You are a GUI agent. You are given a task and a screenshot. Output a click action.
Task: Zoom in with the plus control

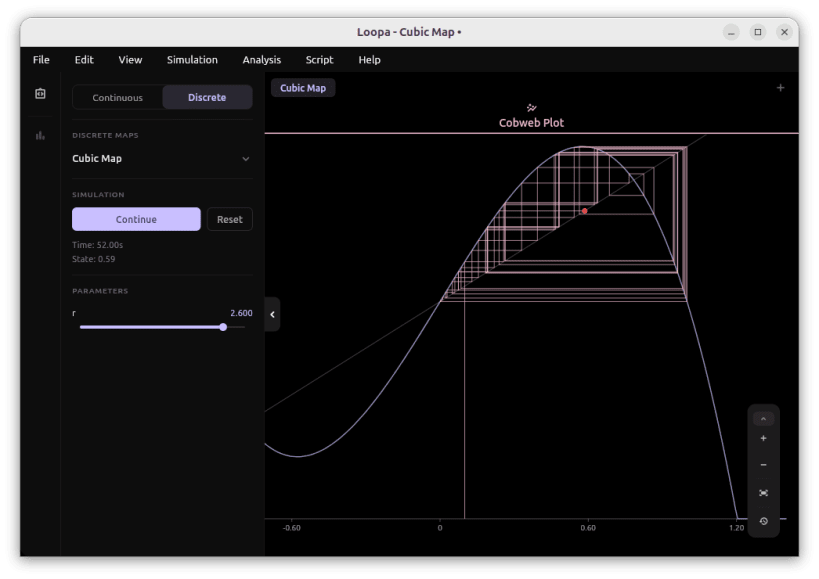(763, 438)
